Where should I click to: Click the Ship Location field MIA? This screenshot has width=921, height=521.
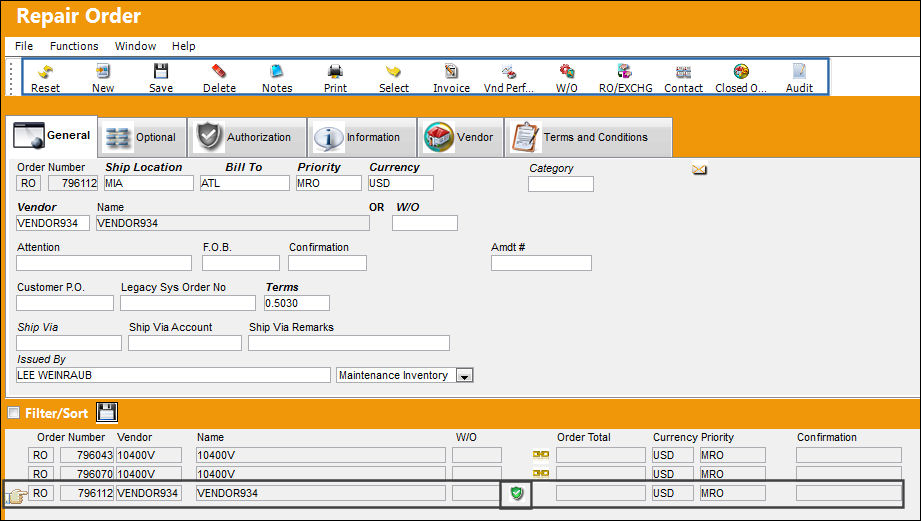[x=149, y=183]
